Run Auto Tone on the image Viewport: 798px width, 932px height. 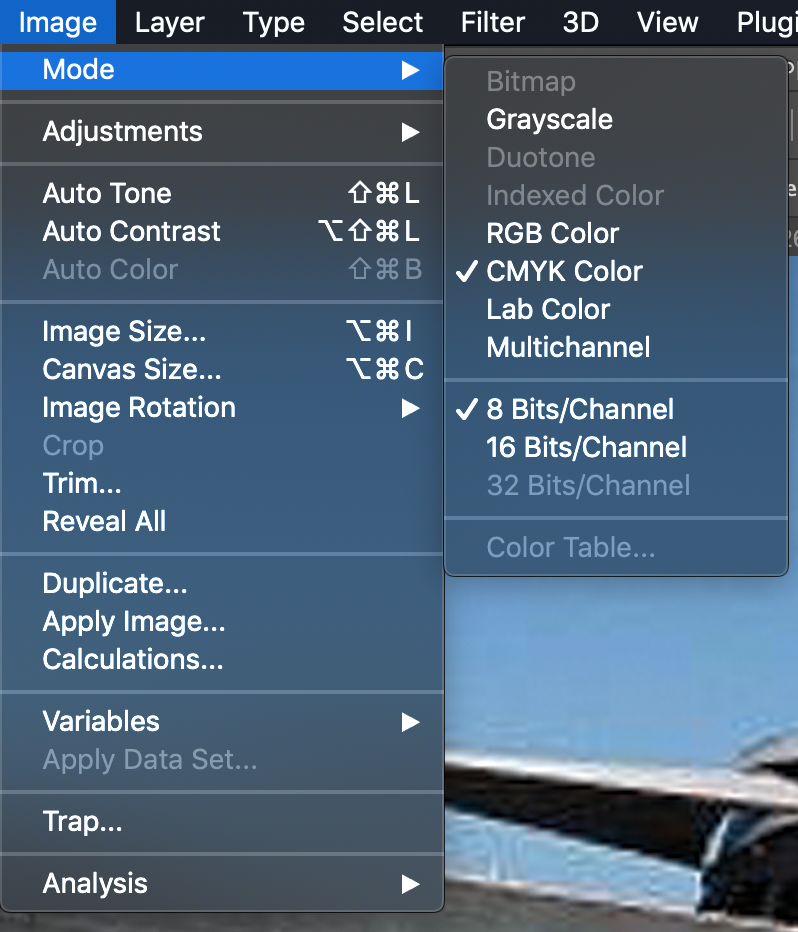pyautogui.click(x=106, y=193)
